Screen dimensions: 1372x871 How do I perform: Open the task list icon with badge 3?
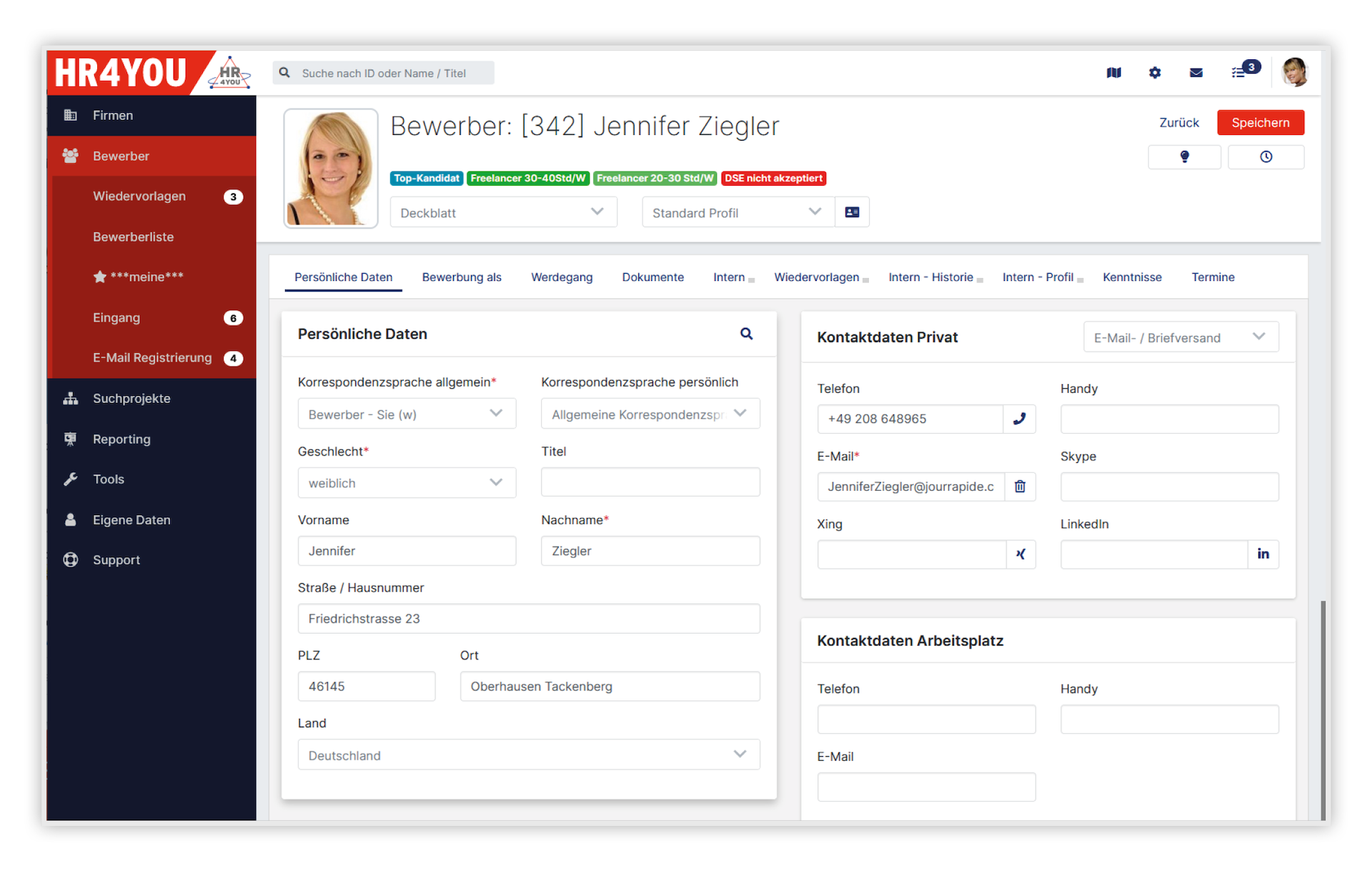[x=1240, y=72]
